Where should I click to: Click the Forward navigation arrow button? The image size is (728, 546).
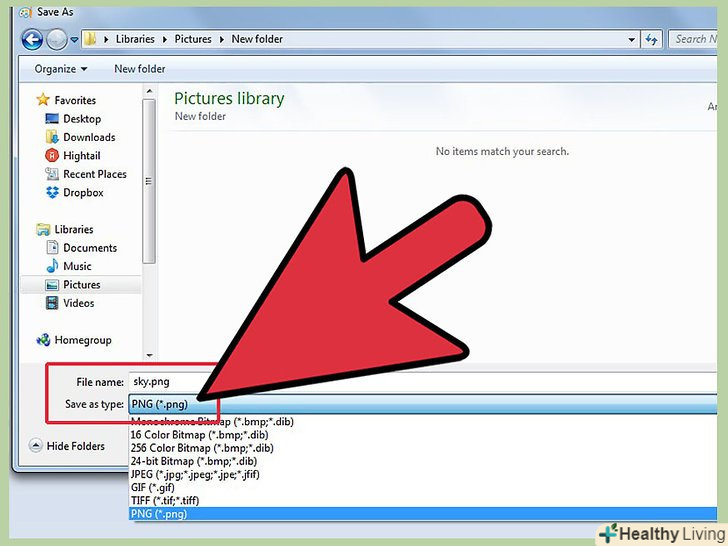pyautogui.click(x=57, y=39)
